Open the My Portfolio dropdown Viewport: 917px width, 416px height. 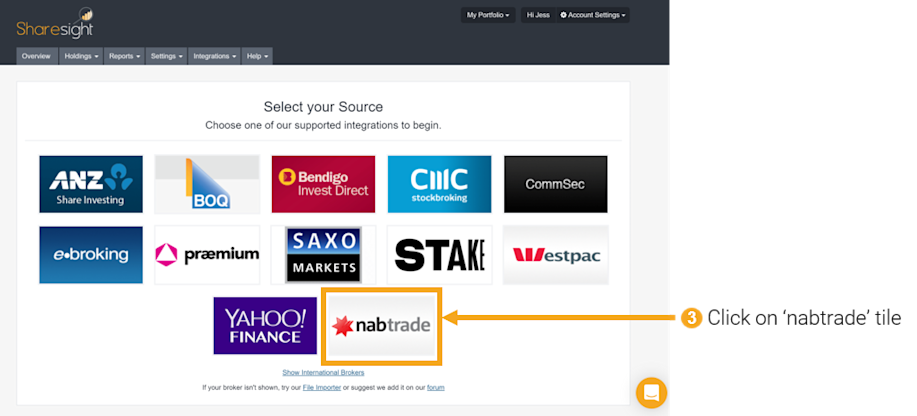(x=488, y=15)
